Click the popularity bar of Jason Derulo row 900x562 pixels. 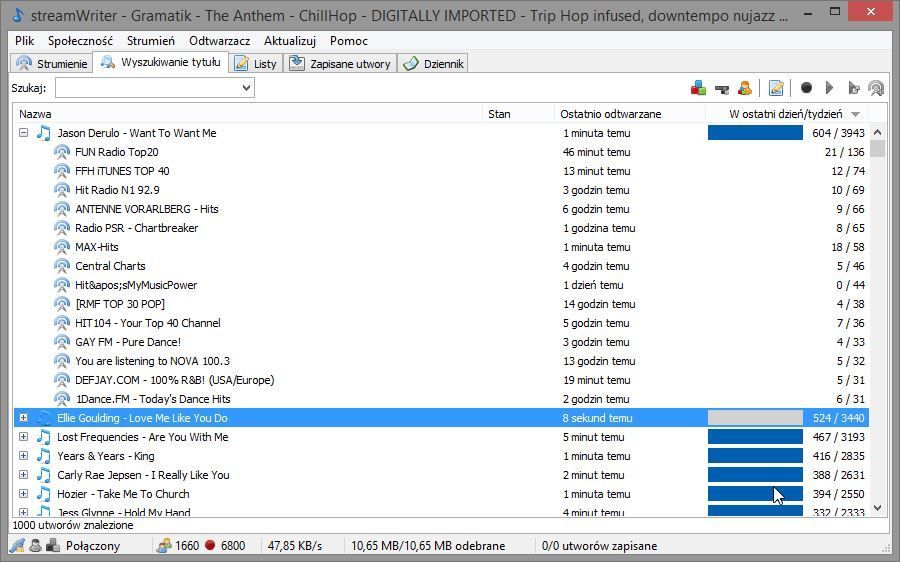pos(755,133)
